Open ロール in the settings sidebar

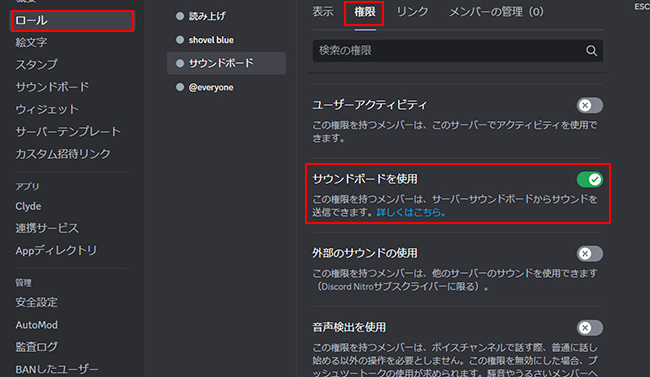click(72, 21)
